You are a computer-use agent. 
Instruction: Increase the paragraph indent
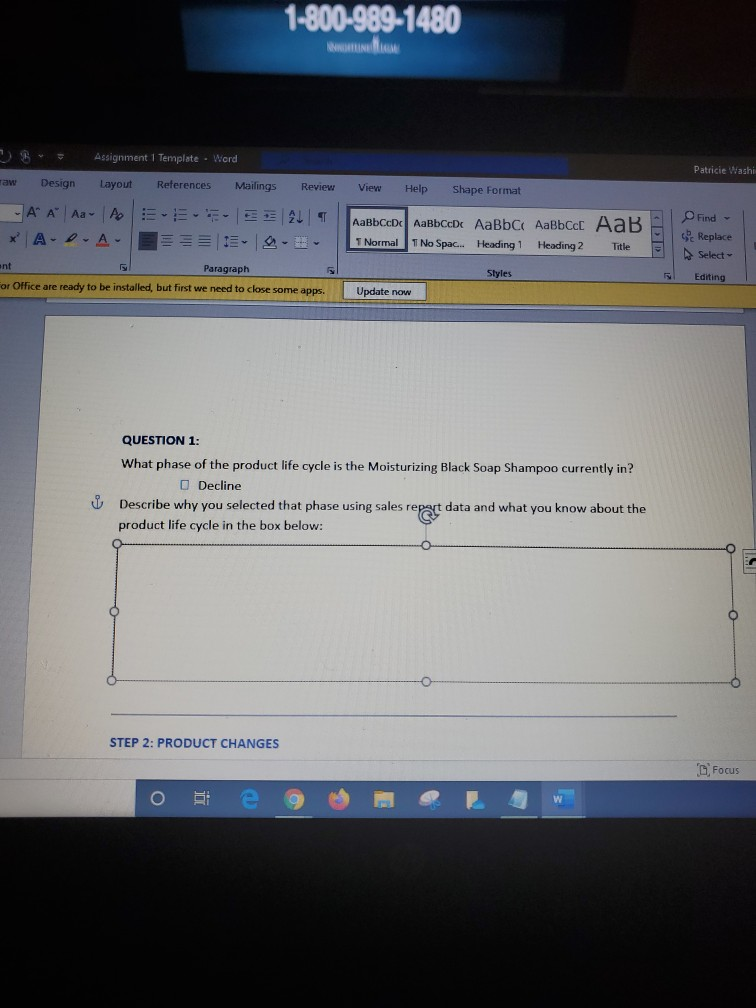[270, 216]
